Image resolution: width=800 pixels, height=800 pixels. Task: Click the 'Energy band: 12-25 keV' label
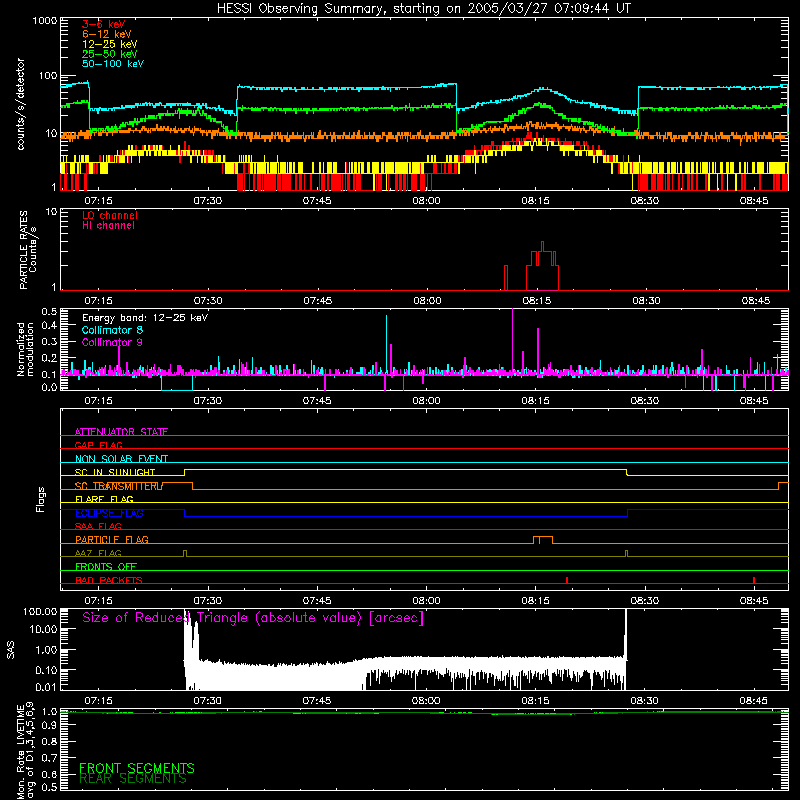(145, 318)
